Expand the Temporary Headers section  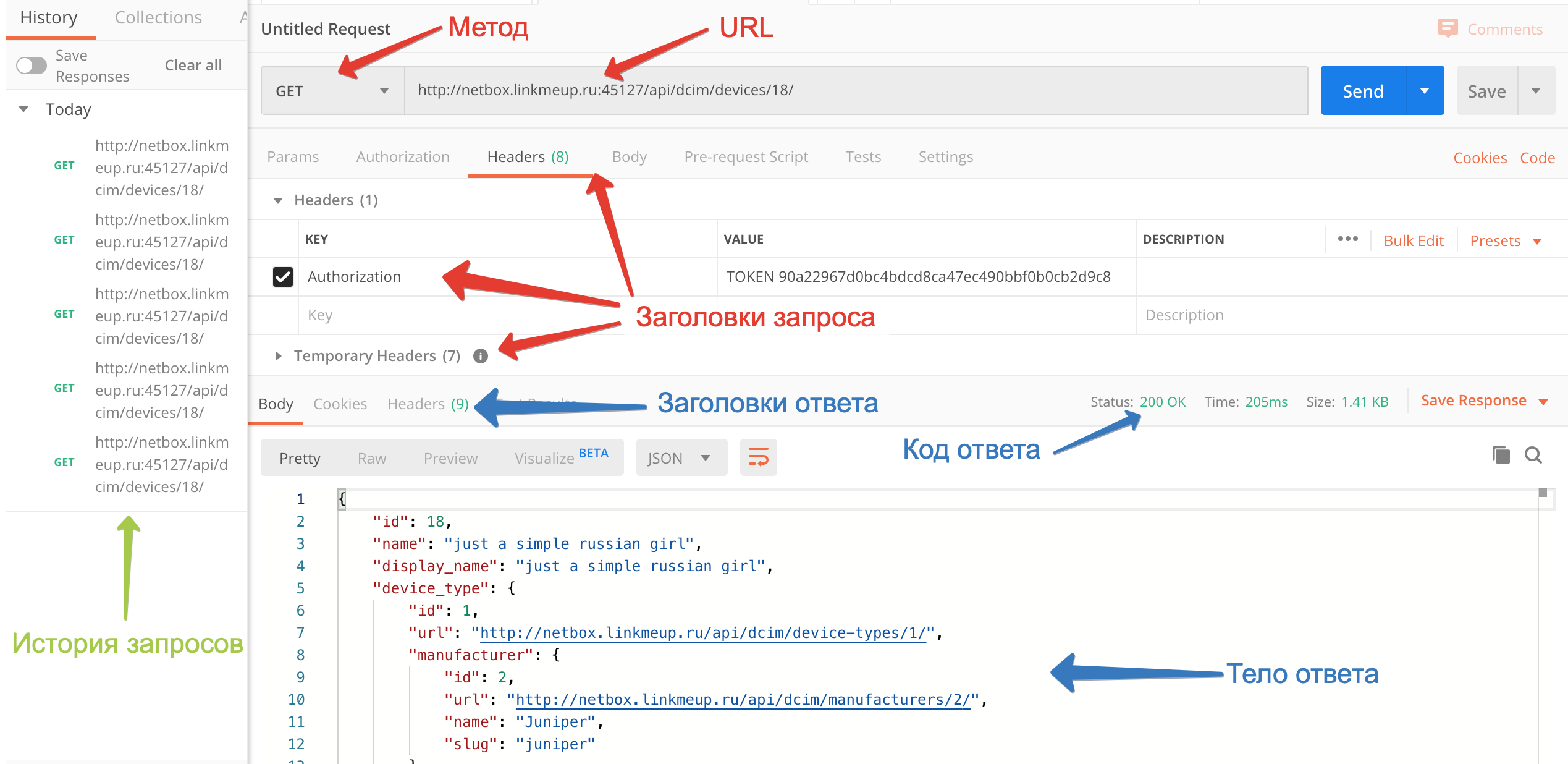[278, 355]
